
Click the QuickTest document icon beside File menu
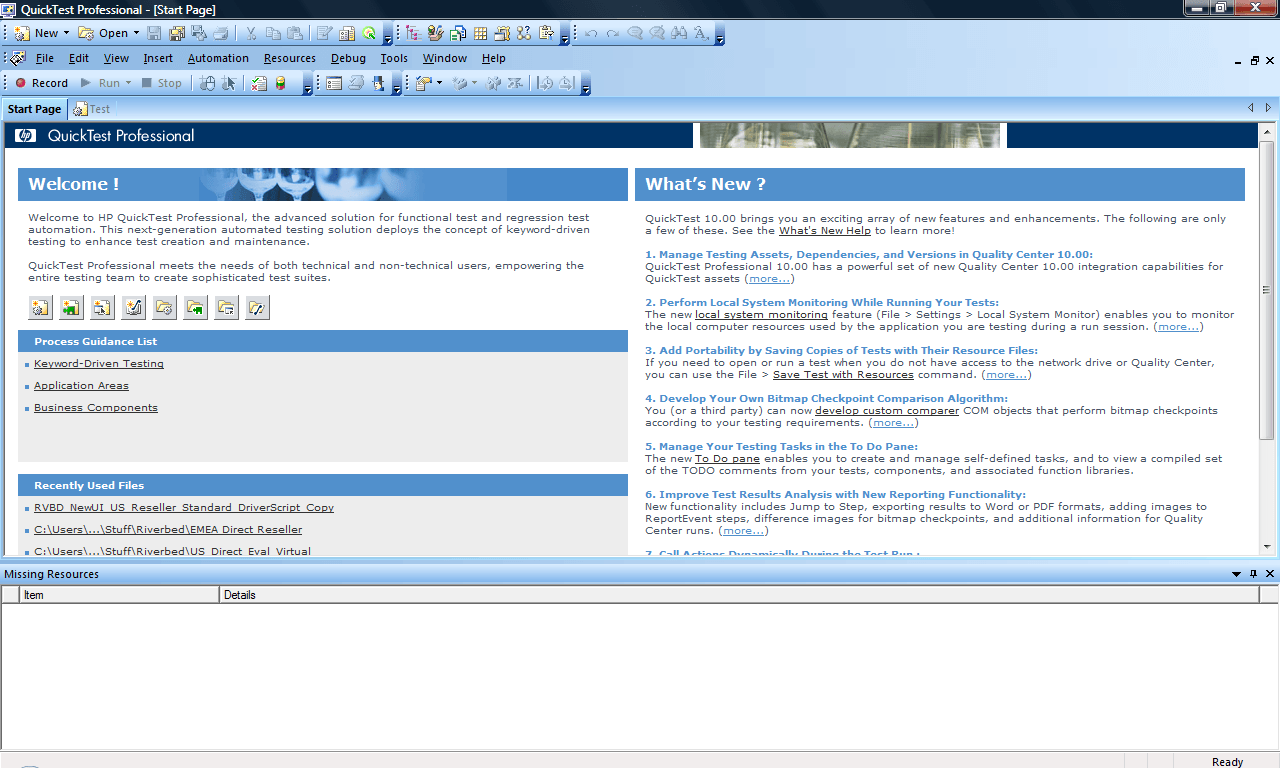18,58
